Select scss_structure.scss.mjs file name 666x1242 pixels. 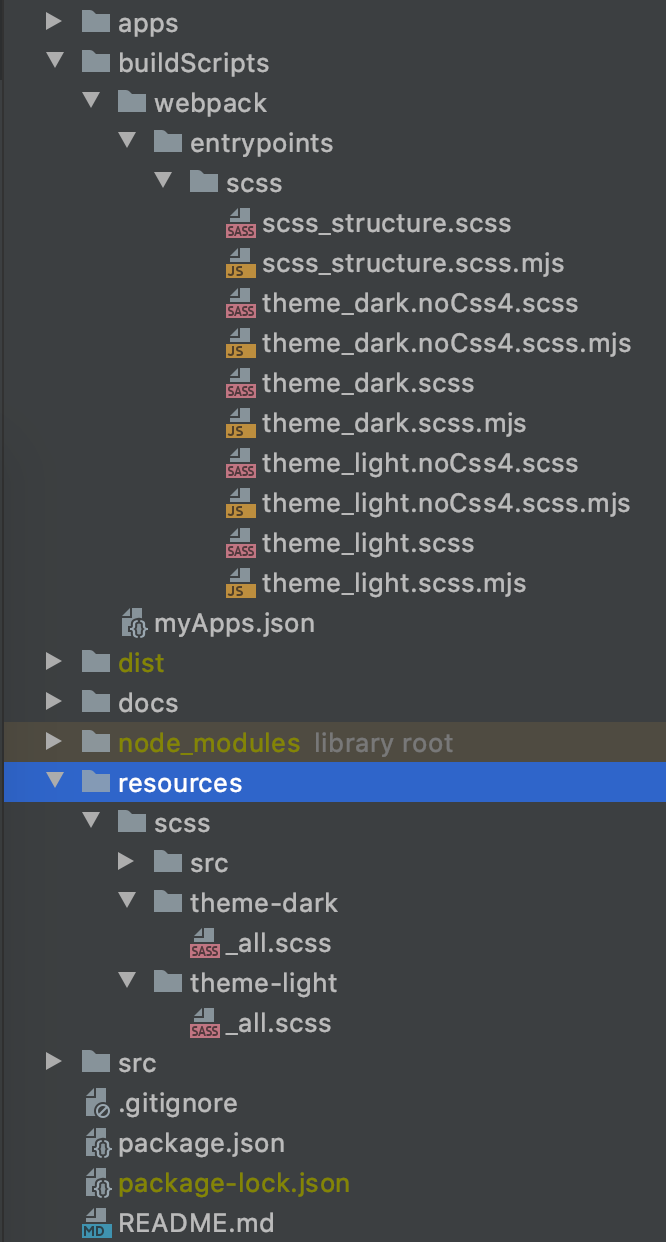coord(413,263)
